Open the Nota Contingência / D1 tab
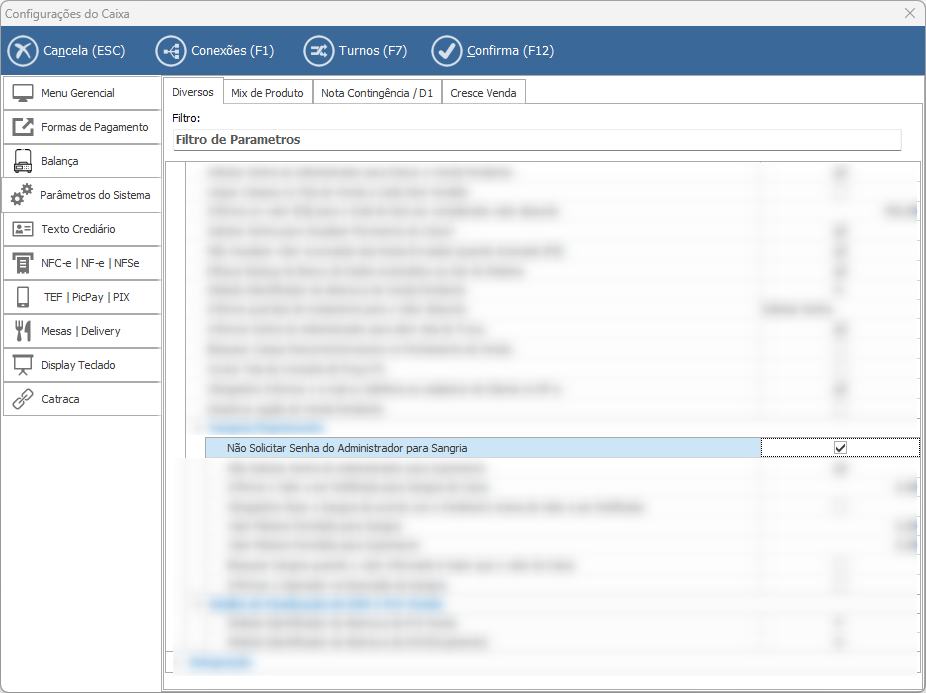This screenshot has width=926, height=693. [377, 93]
